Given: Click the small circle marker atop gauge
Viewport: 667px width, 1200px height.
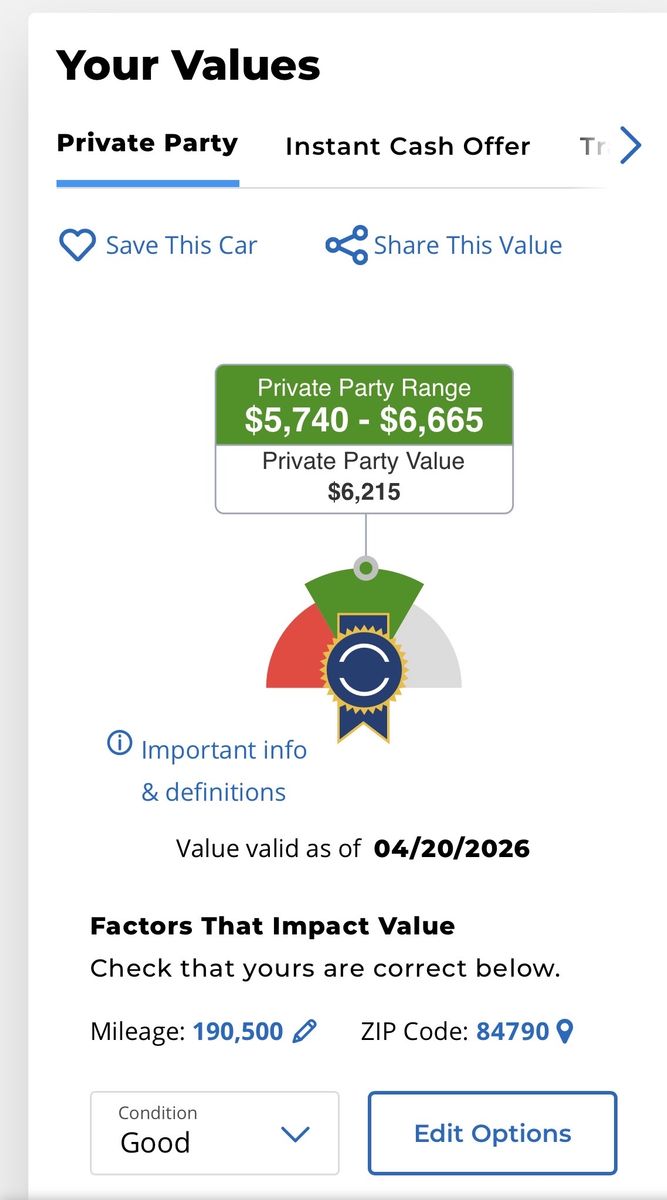Looking at the screenshot, I should [366, 569].
